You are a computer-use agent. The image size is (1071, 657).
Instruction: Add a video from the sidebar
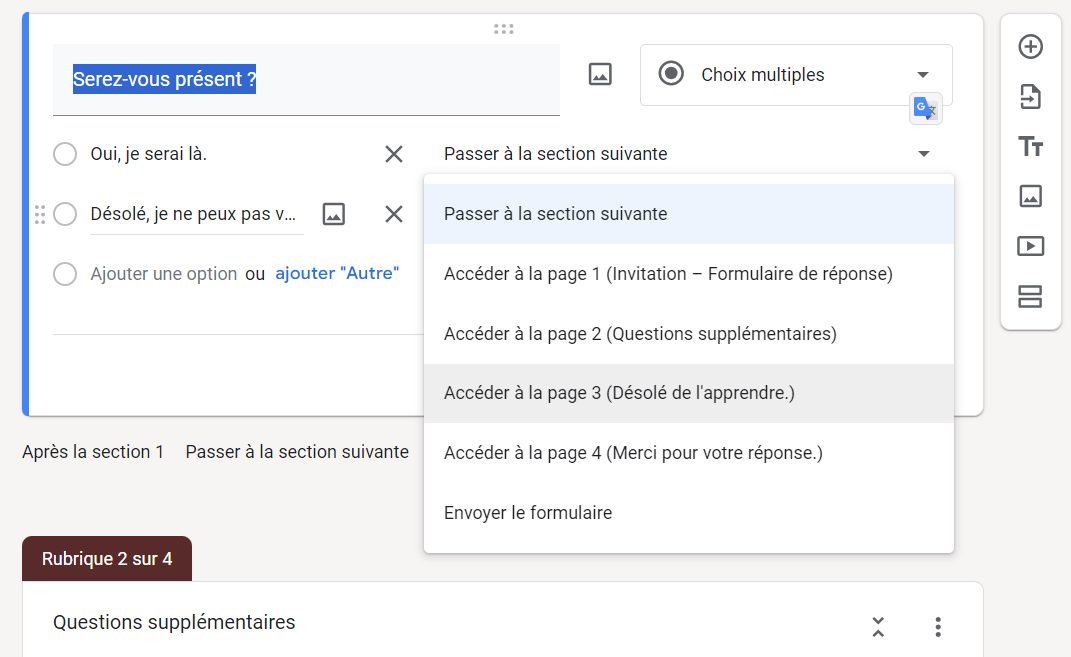pyautogui.click(x=1030, y=246)
